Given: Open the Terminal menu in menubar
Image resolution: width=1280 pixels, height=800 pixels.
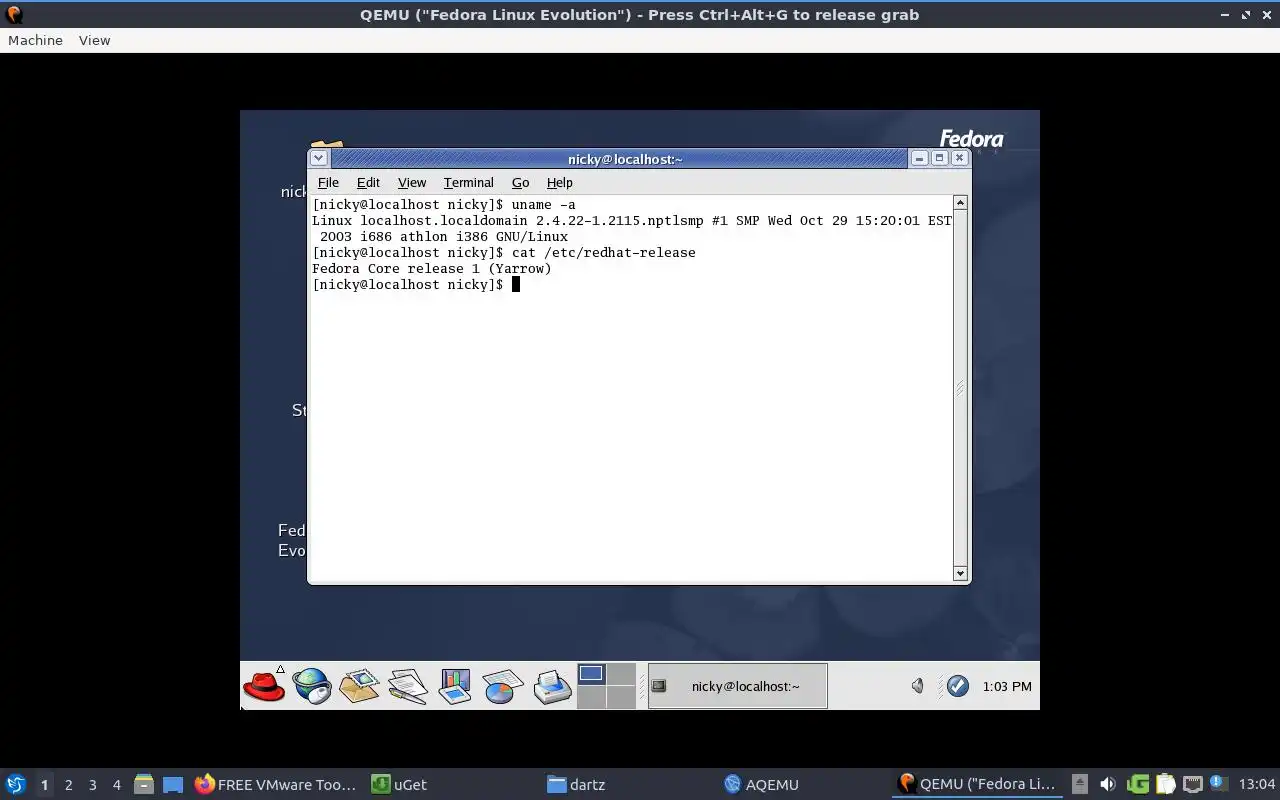Looking at the screenshot, I should (469, 182).
